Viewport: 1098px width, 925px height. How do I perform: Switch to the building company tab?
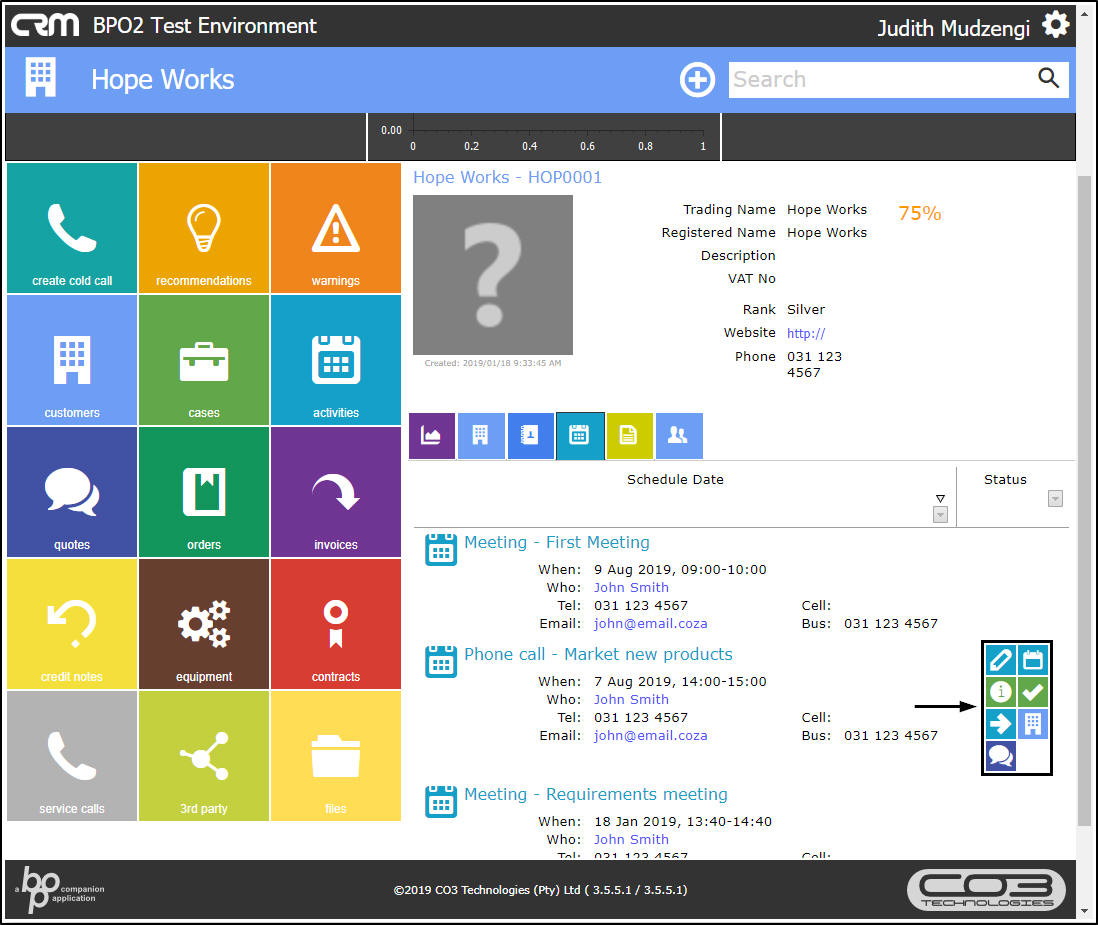481,436
